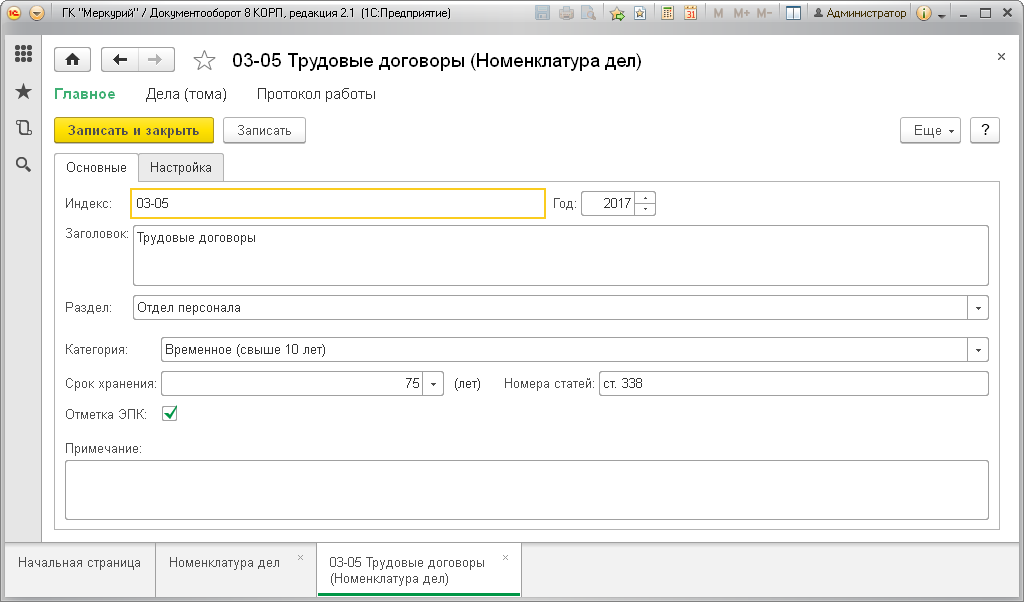Increase the Год value by one
Image resolution: width=1024 pixels, height=602 pixels.
pos(645,198)
